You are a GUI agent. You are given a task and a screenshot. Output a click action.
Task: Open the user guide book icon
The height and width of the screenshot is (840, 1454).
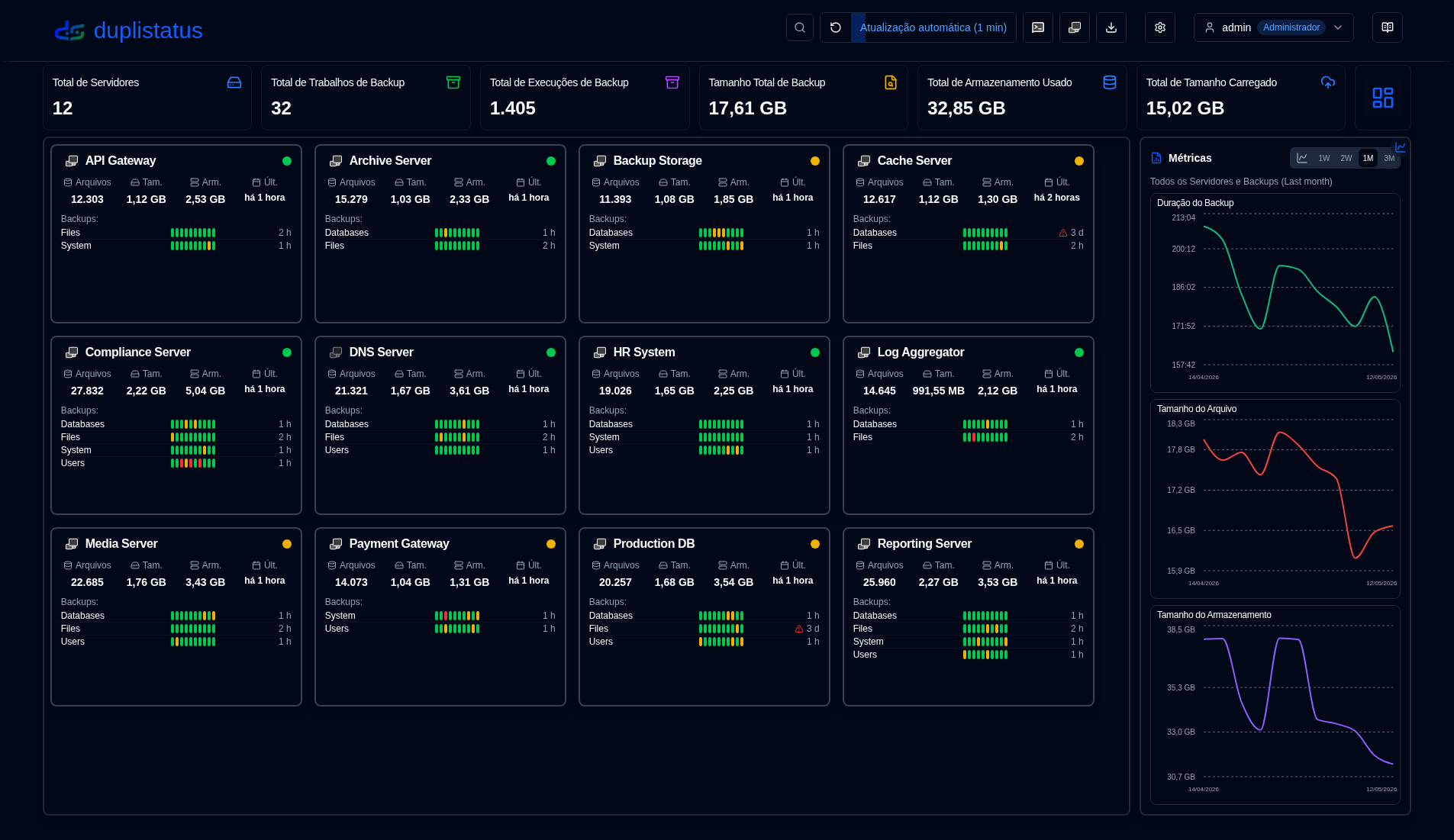coord(1388,27)
